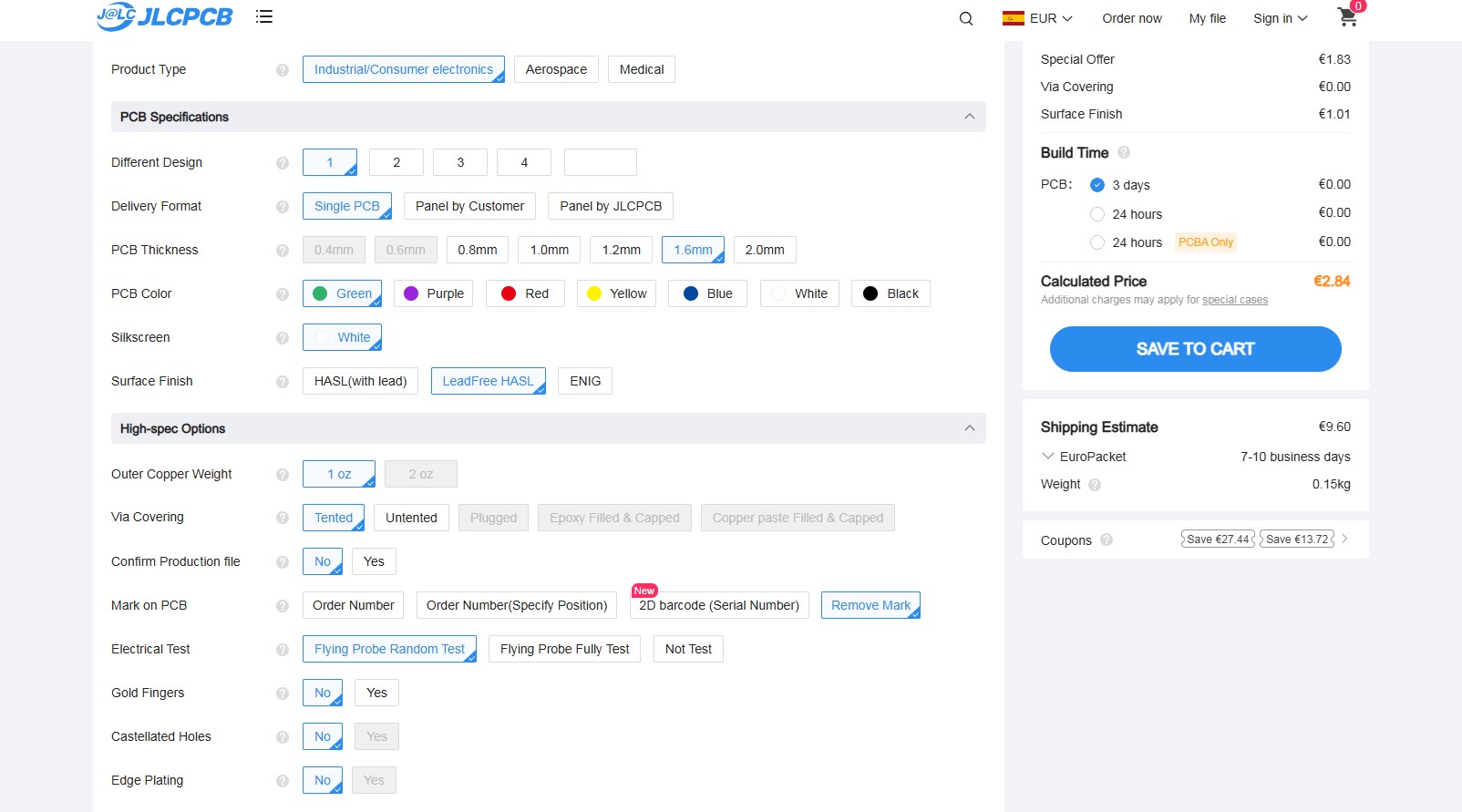The image size is (1462, 812).
Task: Open coupons arrow chevron
Action: pyautogui.click(x=1344, y=539)
